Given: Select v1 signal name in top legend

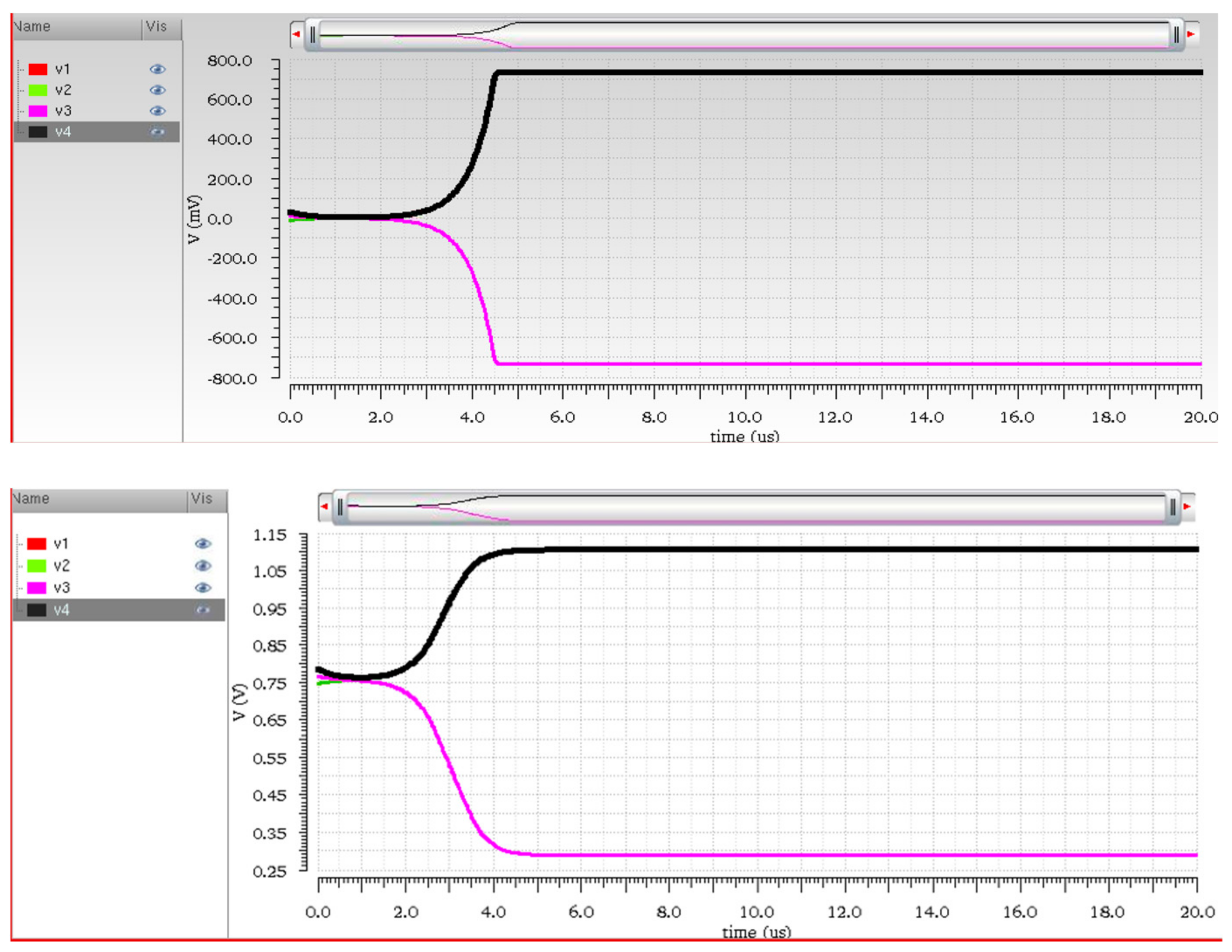Looking at the screenshot, I should click(62, 69).
